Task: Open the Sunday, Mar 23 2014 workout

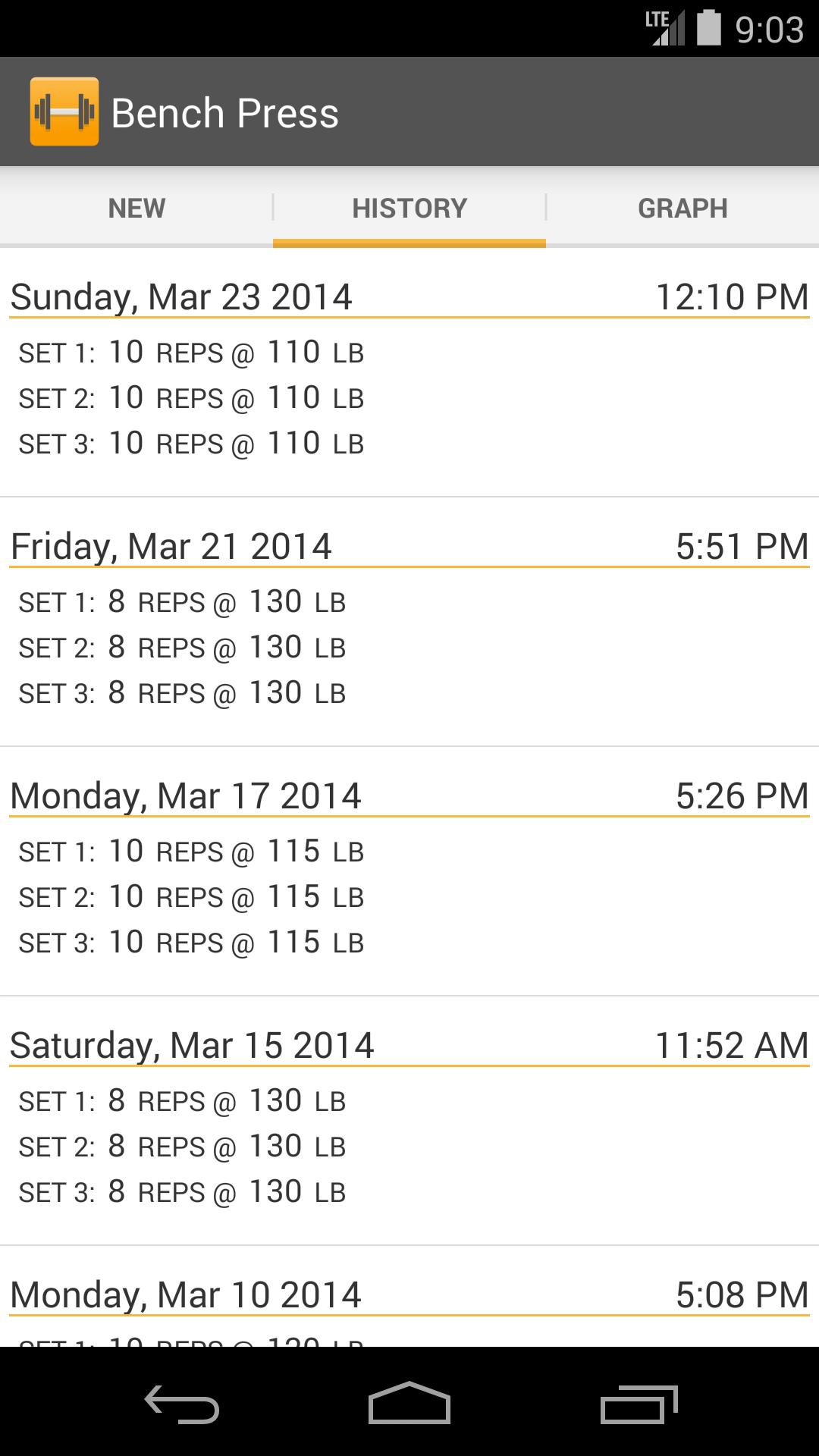Action: (x=181, y=297)
